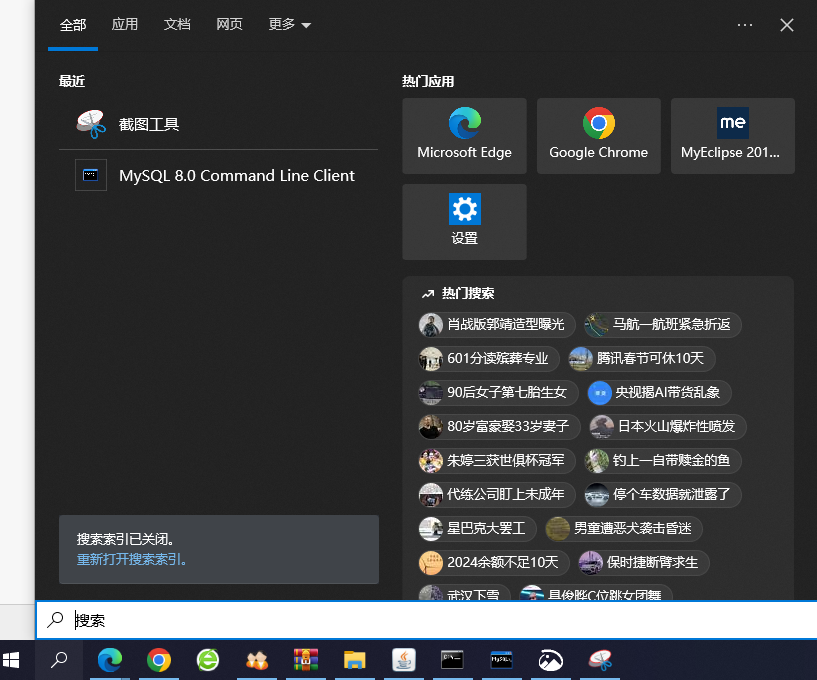Open the MyEclipse tile in 热门应用
The image size is (817, 680).
click(733, 136)
